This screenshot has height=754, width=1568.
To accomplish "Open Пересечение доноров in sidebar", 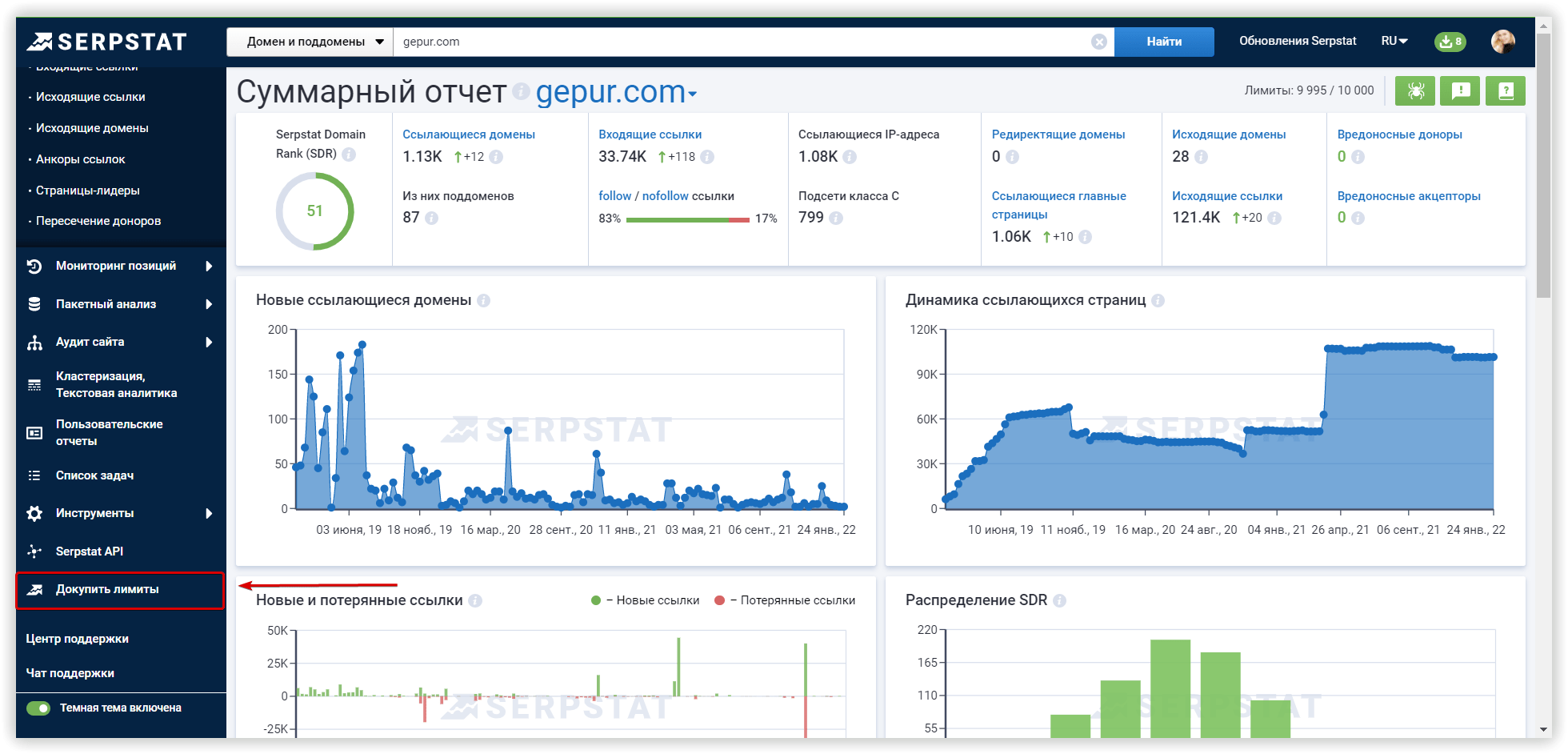I will pyautogui.click(x=98, y=221).
